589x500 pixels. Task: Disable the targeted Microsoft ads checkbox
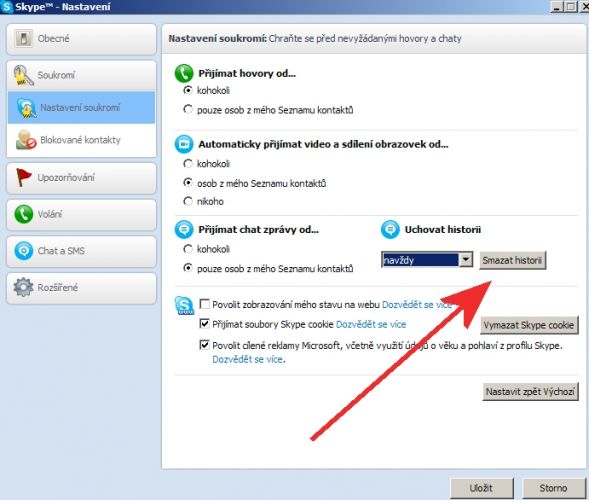pyautogui.click(x=204, y=344)
